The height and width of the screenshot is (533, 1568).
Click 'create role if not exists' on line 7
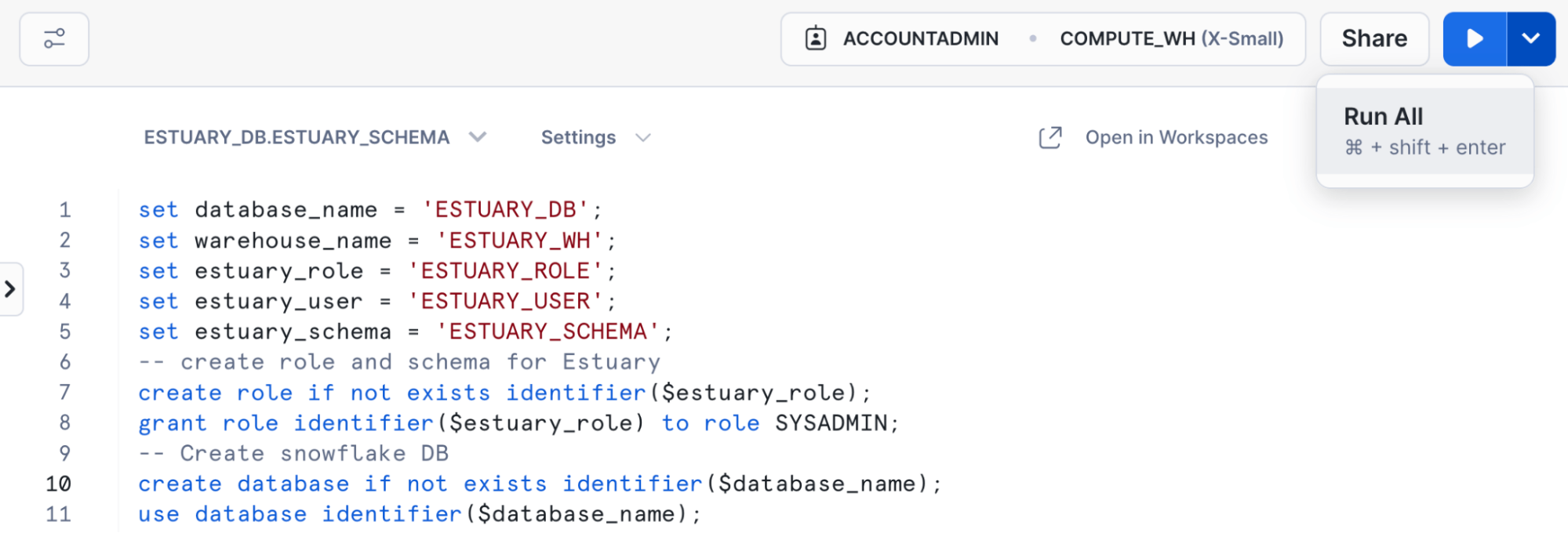tap(315, 393)
